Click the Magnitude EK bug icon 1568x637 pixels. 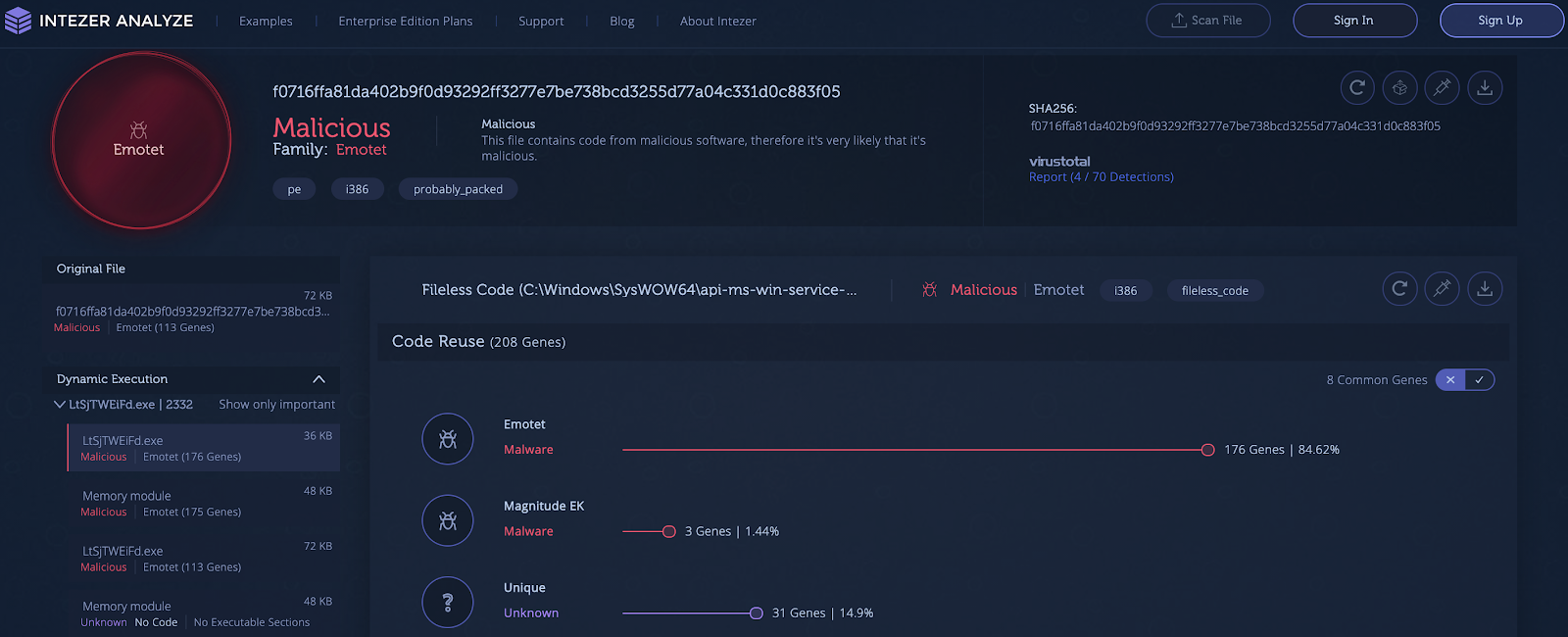[x=448, y=520]
